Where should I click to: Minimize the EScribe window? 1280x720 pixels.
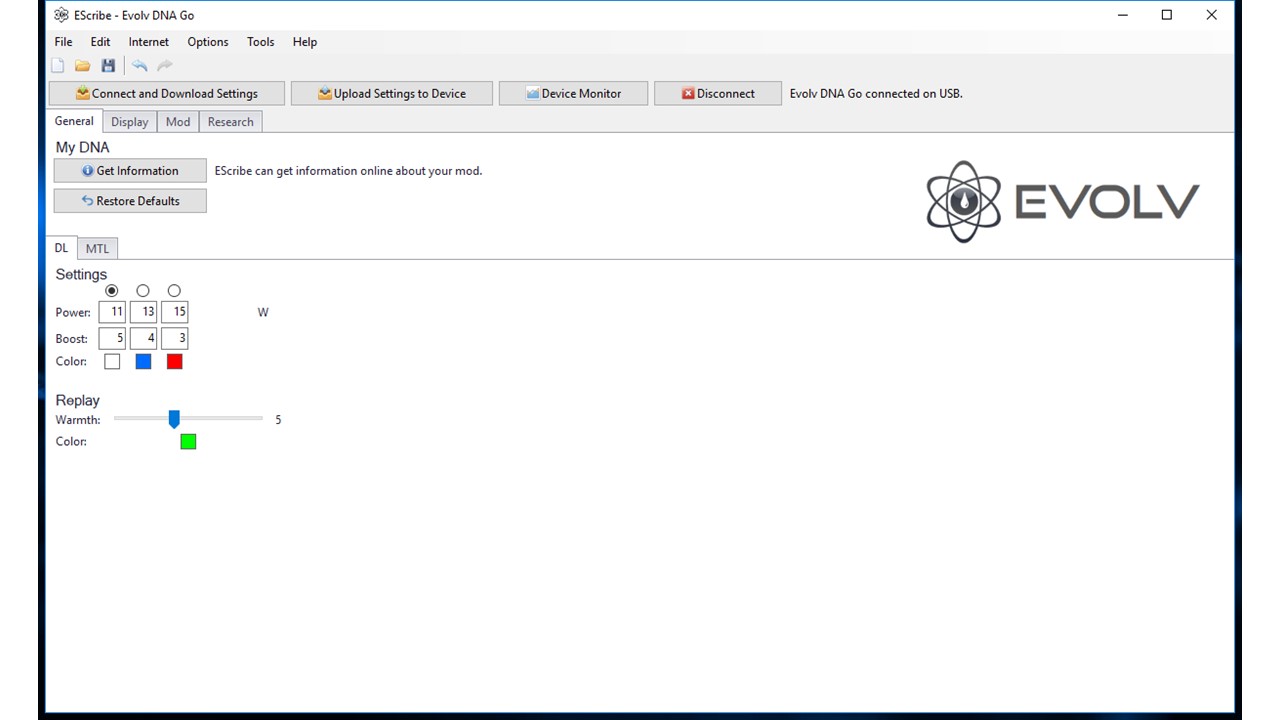[x=1122, y=15]
